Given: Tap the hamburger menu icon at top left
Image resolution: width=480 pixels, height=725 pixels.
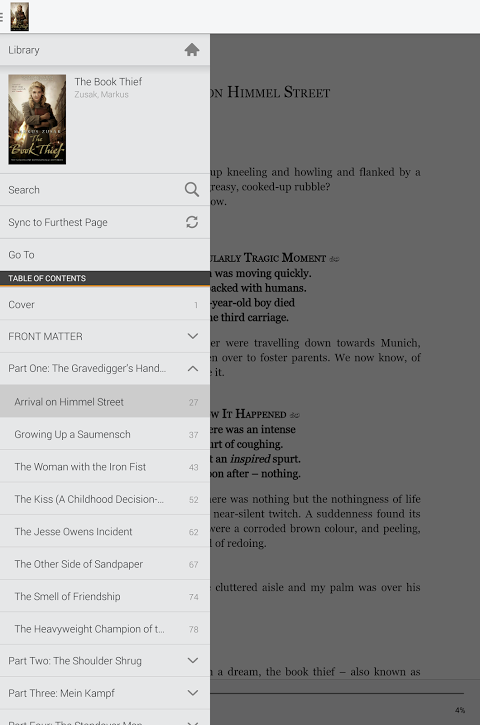Looking at the screenshot, I should tap(1, 17).
